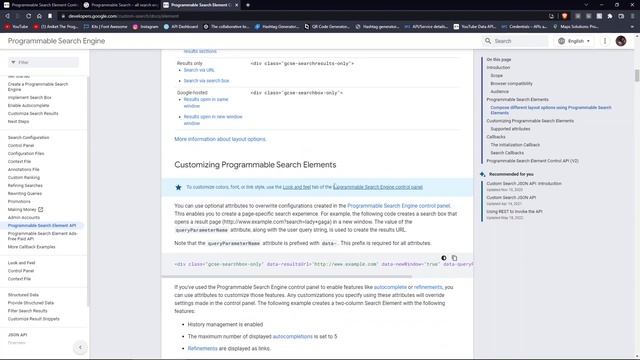Click Results open in new window link
The image size is (640, 360).
click(x=213, y=120)
